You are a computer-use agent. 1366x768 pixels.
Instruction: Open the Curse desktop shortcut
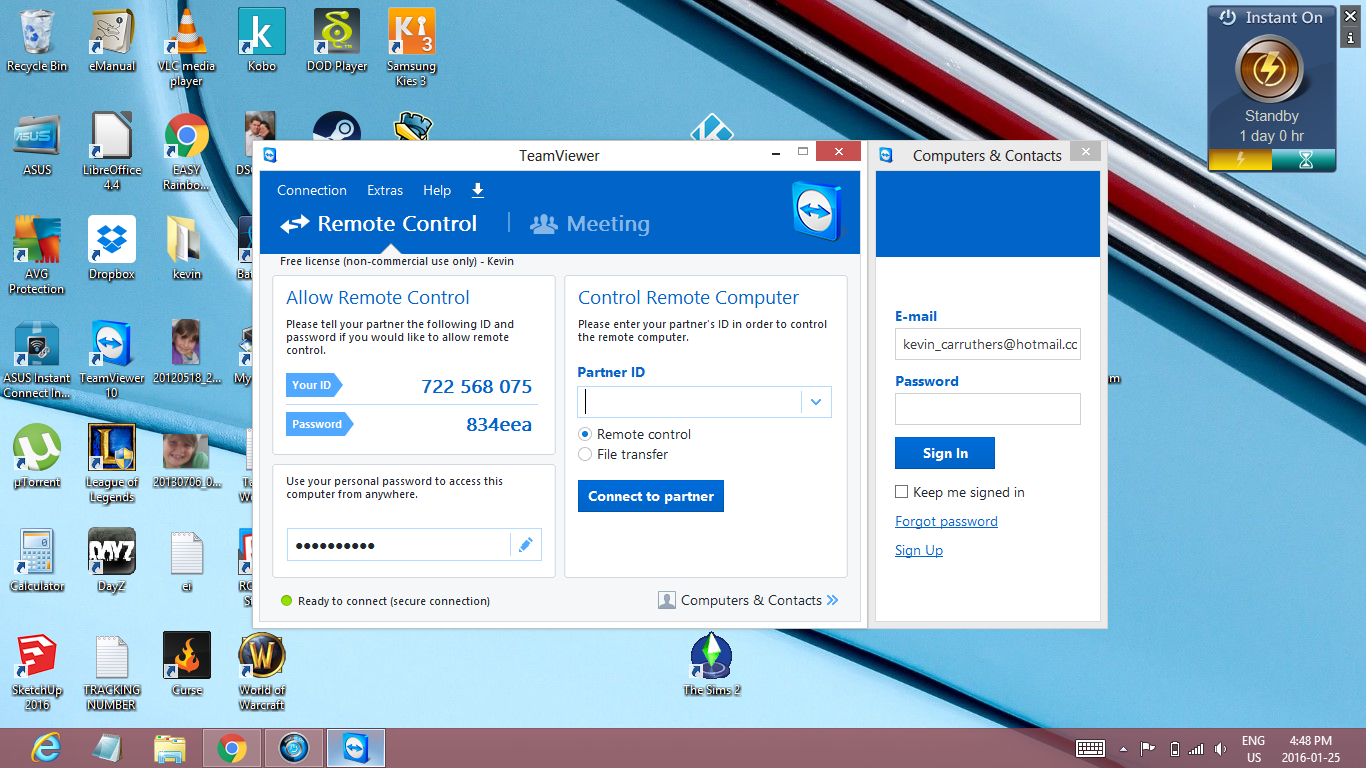tap(187, 664)
